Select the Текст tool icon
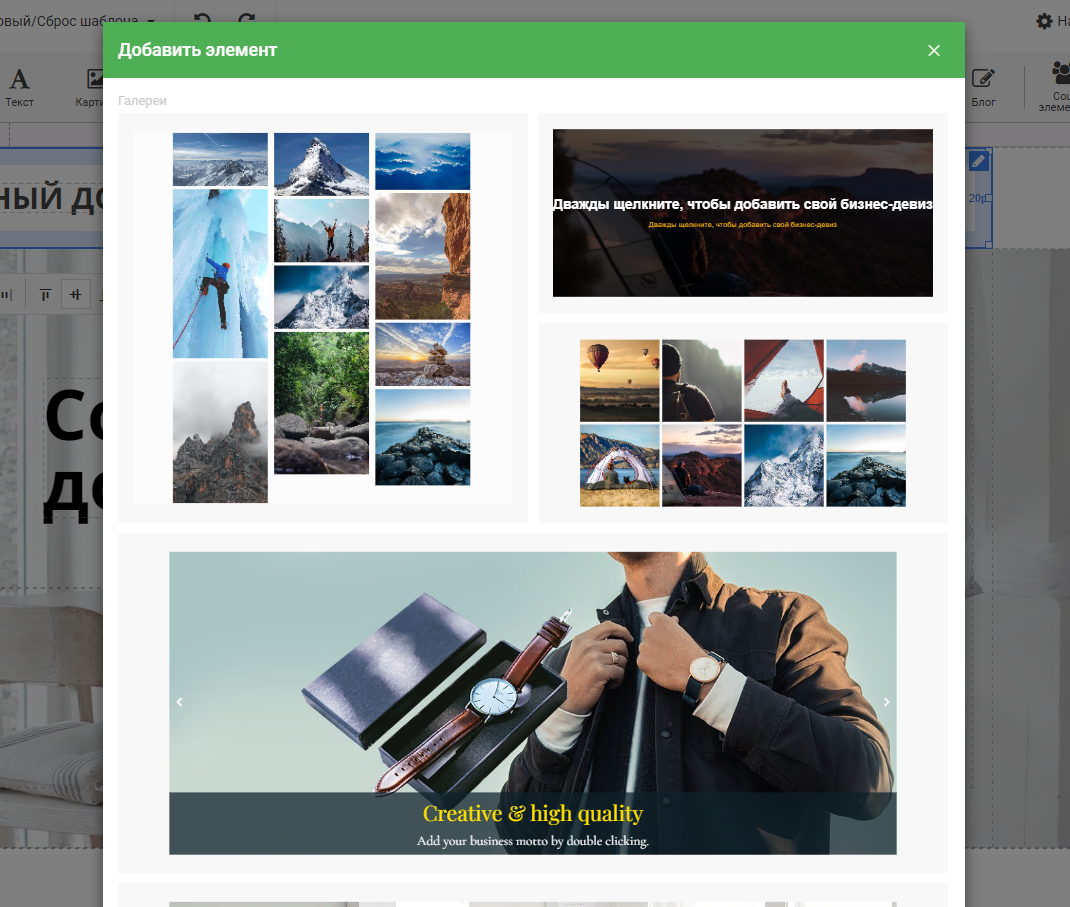 (19, 80)
